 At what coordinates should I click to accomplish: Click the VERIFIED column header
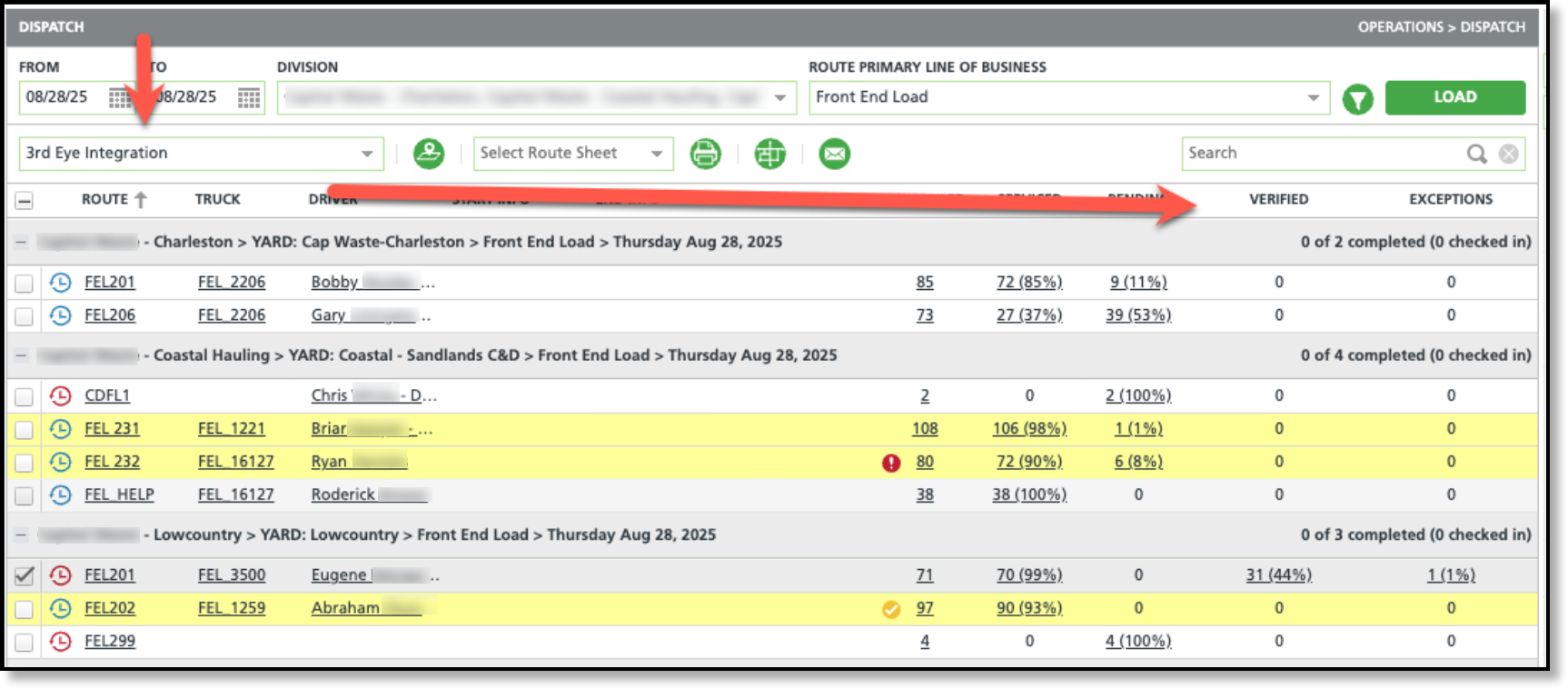click(x=1278, y=200)
